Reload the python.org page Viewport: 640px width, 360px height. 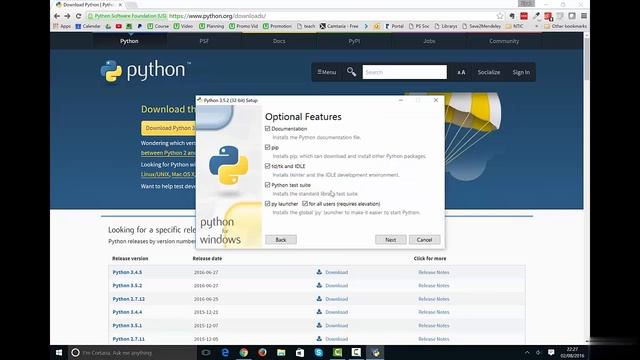78,16
